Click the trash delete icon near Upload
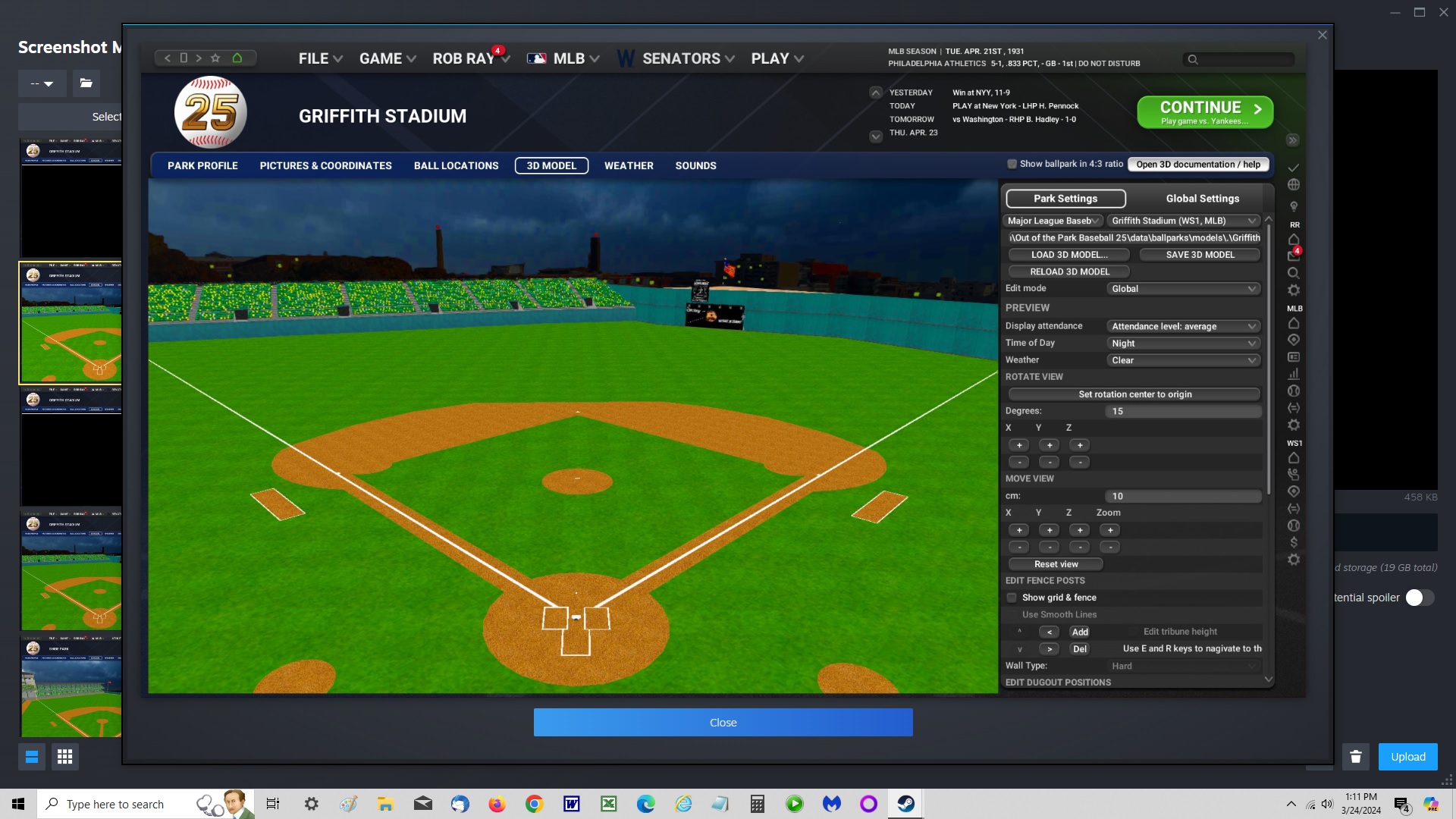The height and width of the screenshot is (819, 1456). (x=1356, y=757)
